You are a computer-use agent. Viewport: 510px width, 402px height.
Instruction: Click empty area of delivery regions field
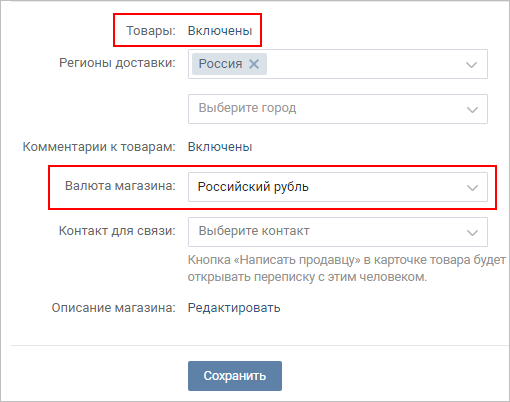(363, 64)
